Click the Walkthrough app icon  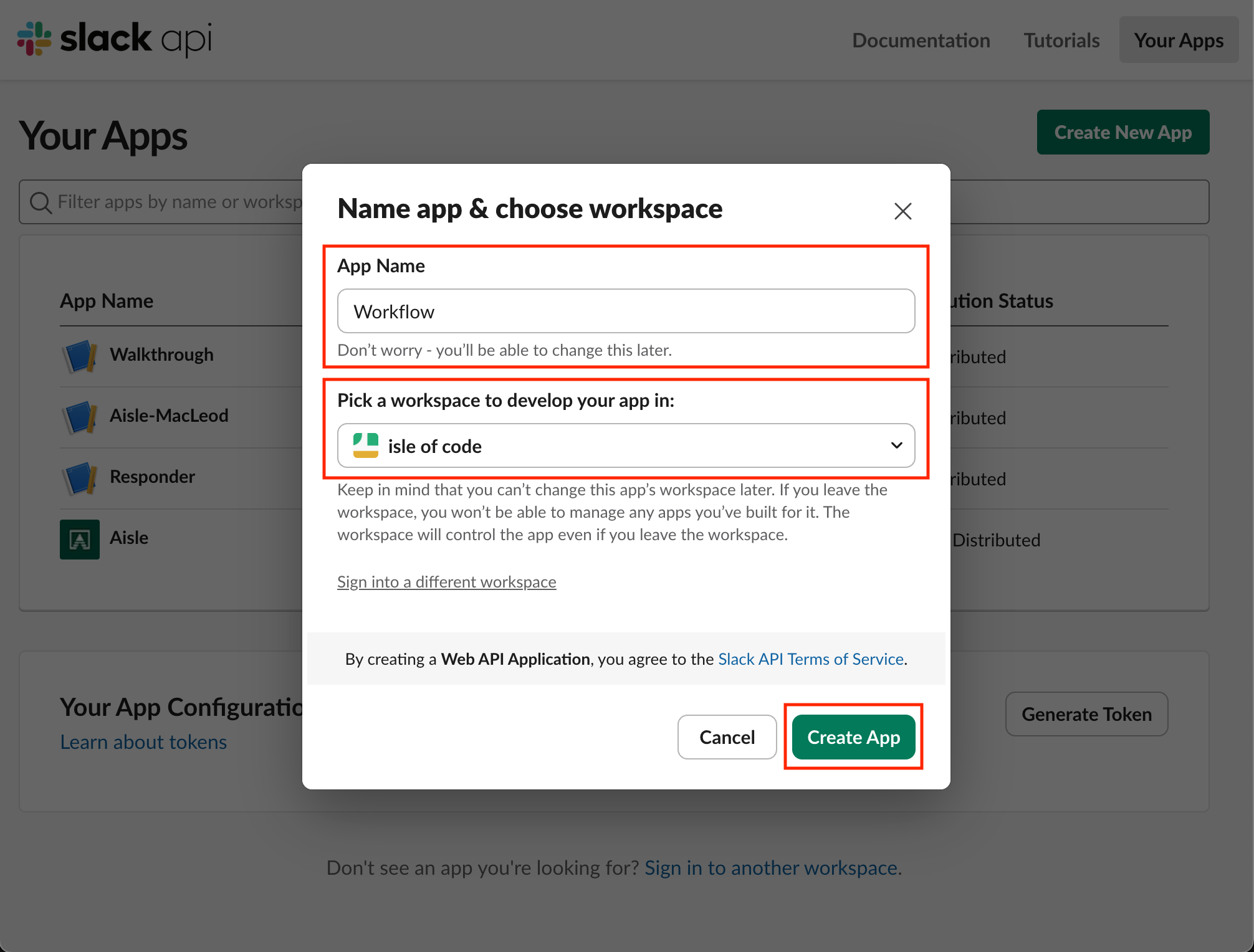click(80, 355)
